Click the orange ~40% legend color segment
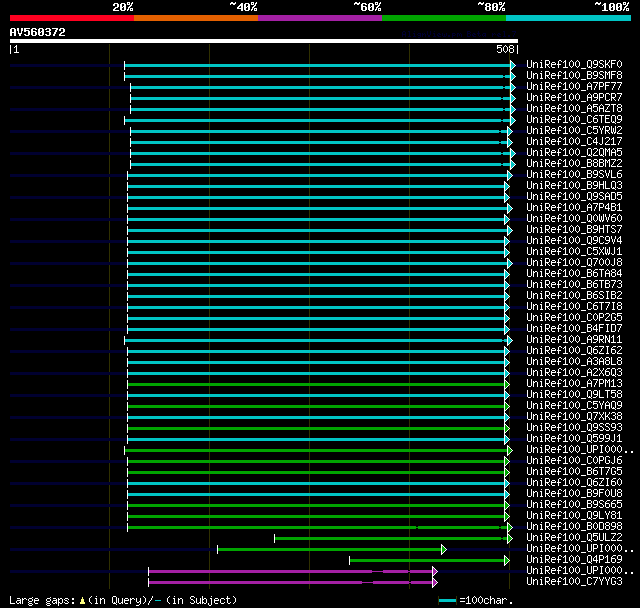The height and width of the screenshot is (608, 640). tap(195, 18)
